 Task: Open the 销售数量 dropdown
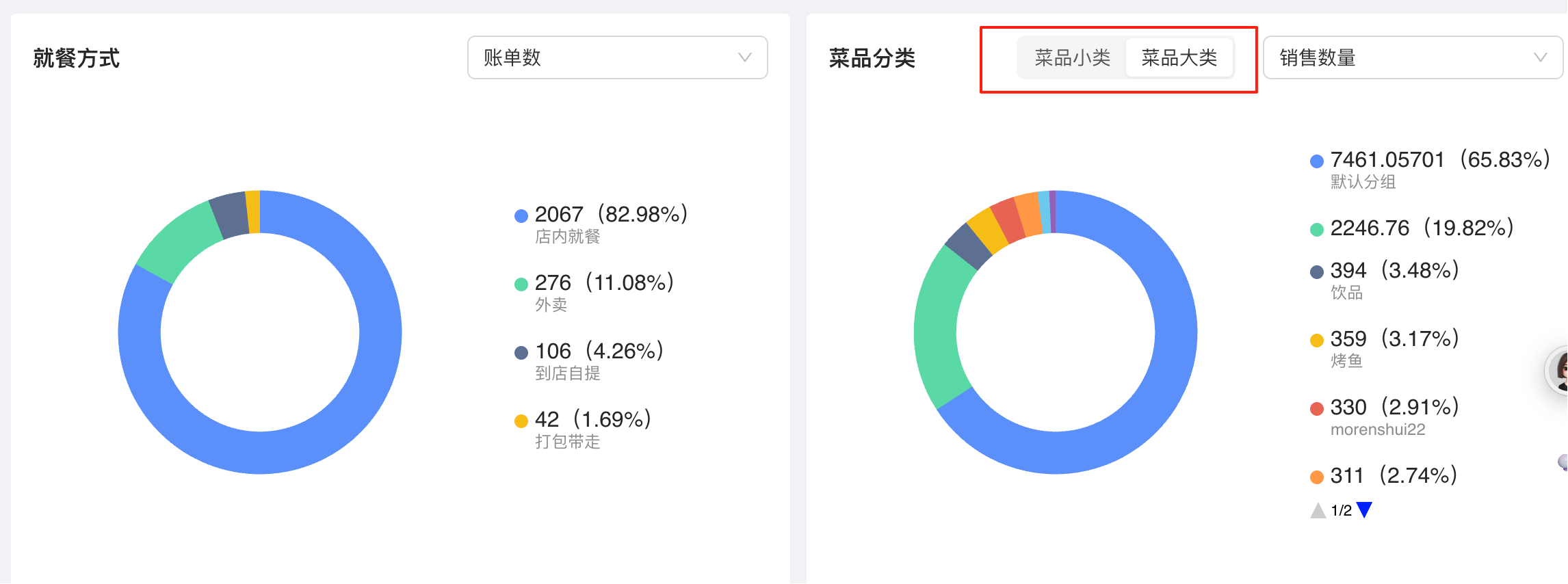[x=1411, y=58]
